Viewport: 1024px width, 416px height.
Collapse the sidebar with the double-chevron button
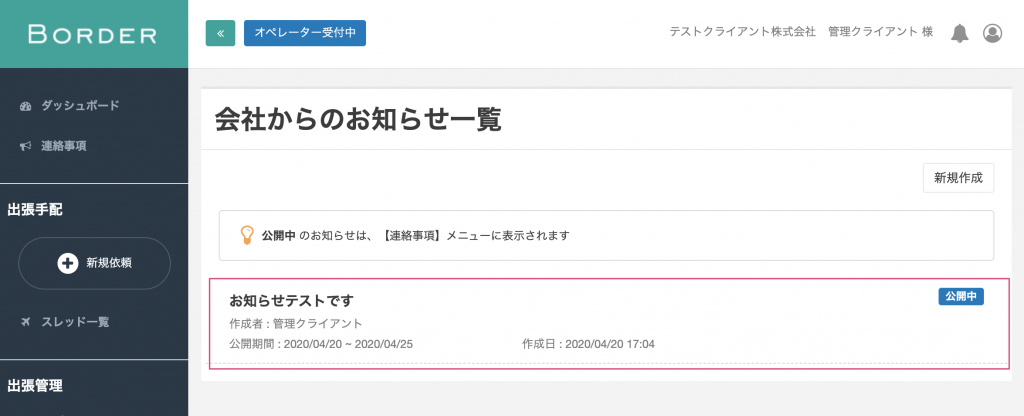220,33
